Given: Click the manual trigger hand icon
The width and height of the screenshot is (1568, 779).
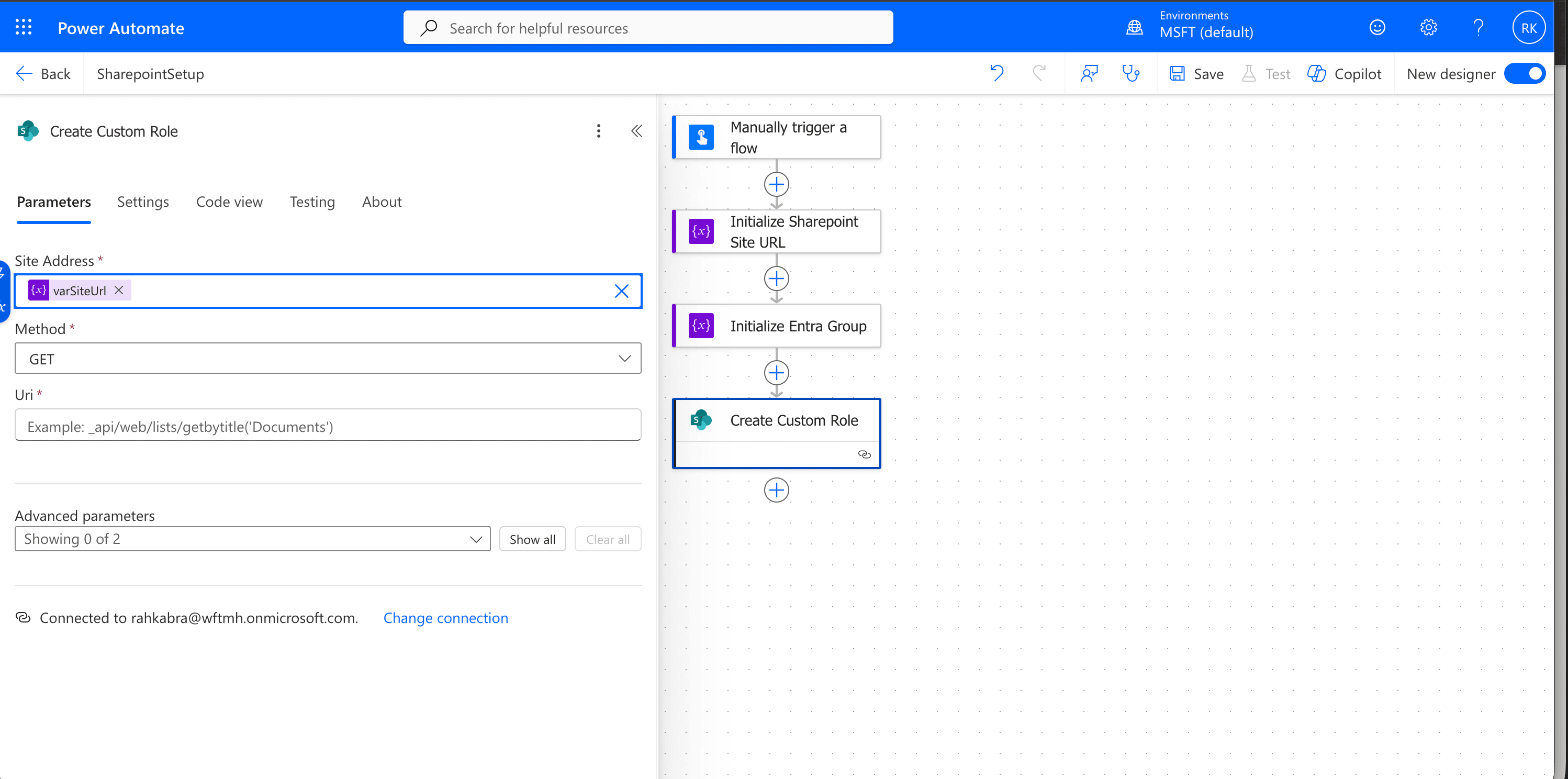Looking at the screenshot, I should 701,137.
